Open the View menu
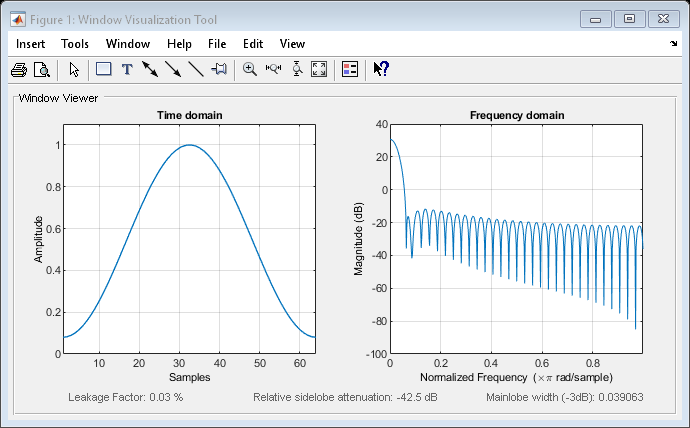This screenshot has width=690, height=428. click(x=292, y=44)
